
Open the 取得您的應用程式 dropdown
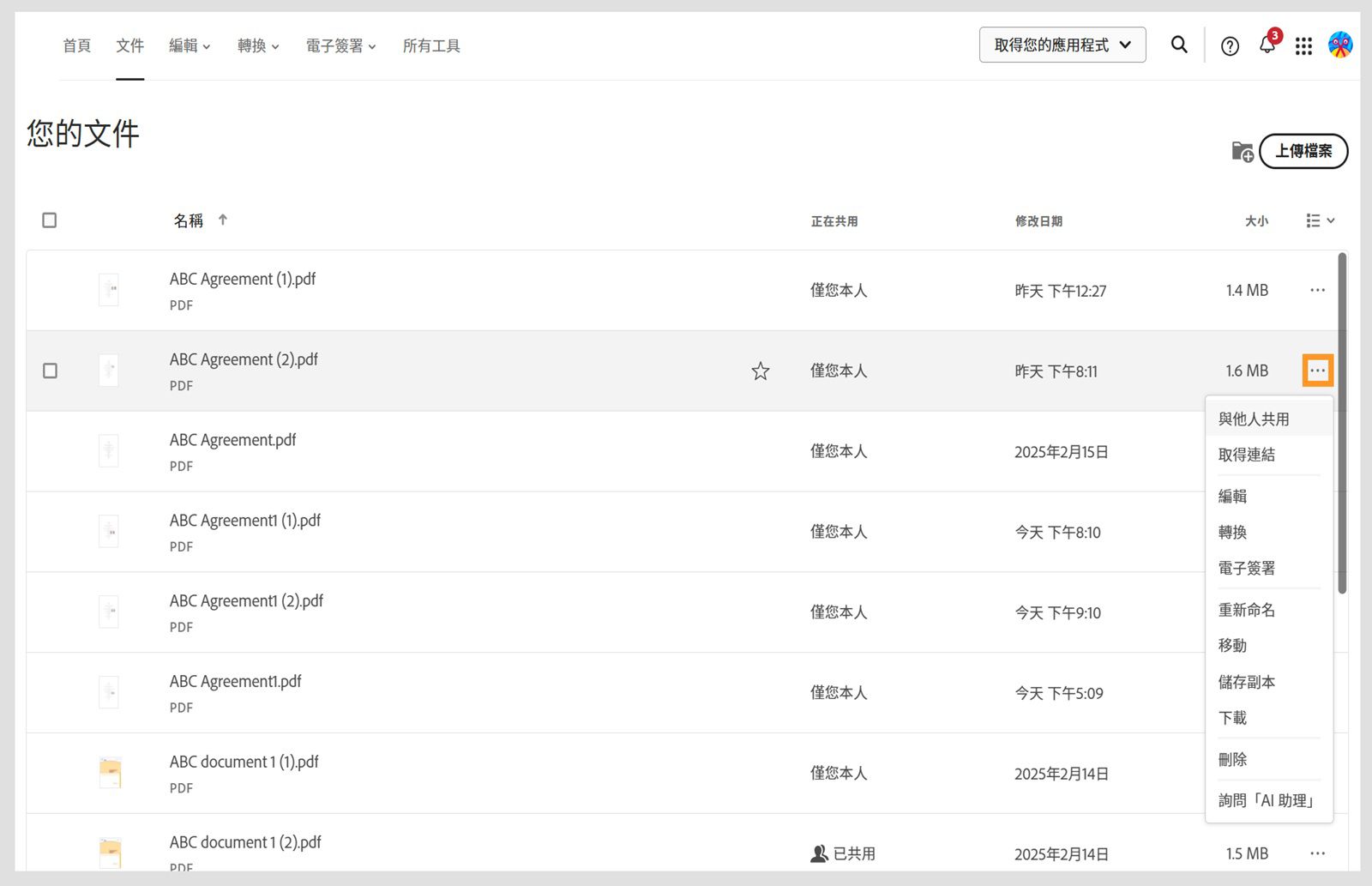click(1062, 45)
